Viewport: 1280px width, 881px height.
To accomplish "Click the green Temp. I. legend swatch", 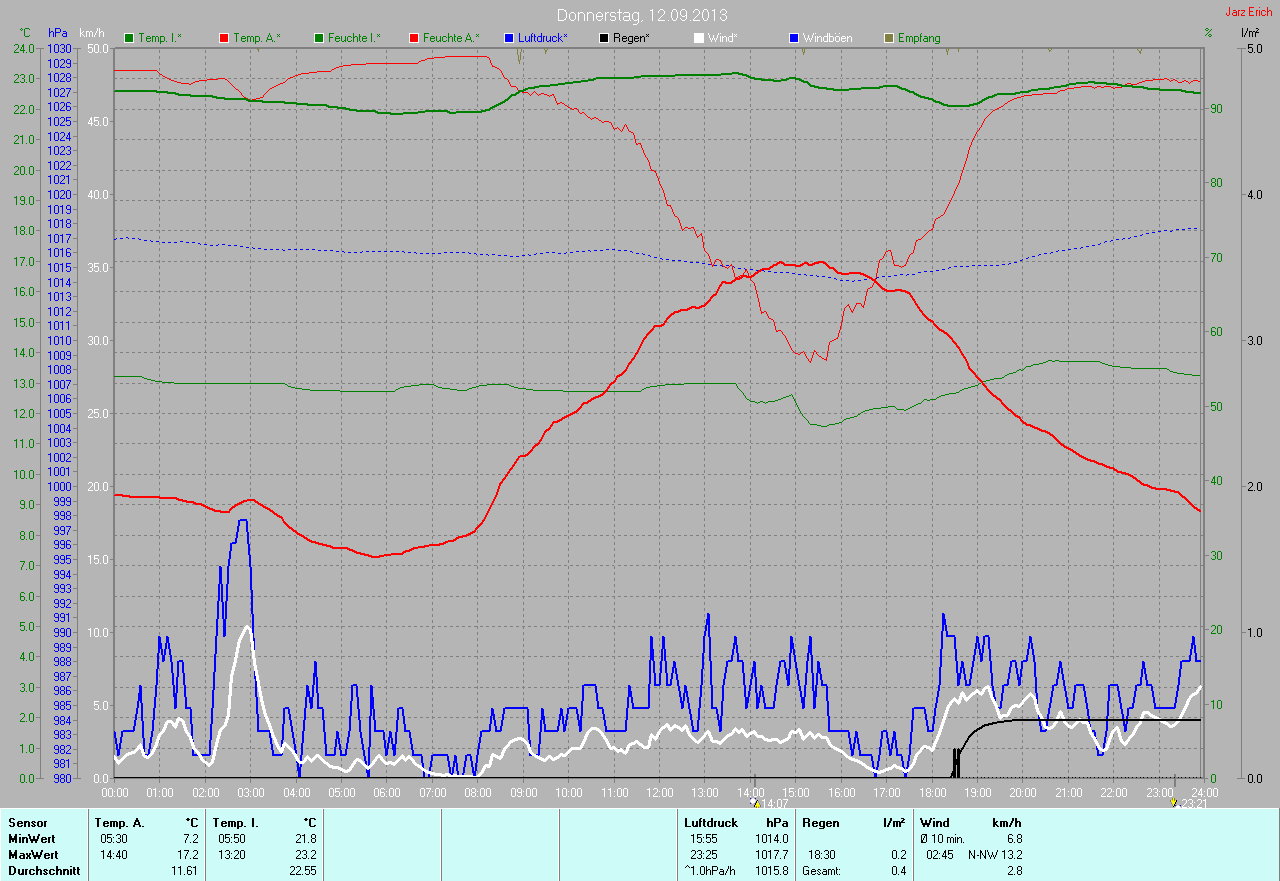I will (x=129, y=38).
